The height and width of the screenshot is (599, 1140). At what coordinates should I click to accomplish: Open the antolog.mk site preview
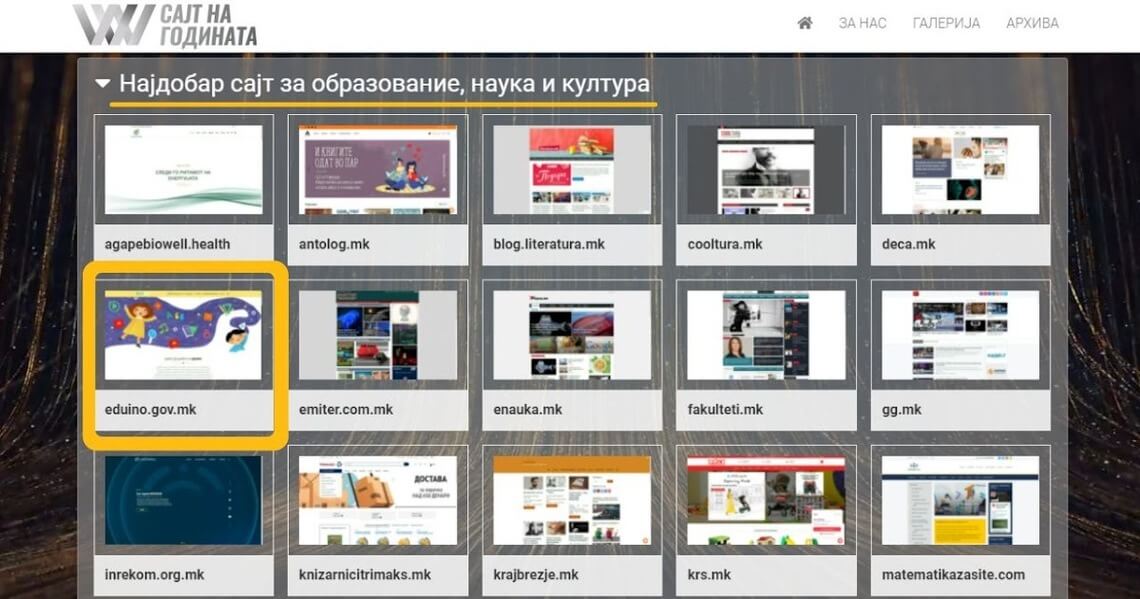click(378, 169)
